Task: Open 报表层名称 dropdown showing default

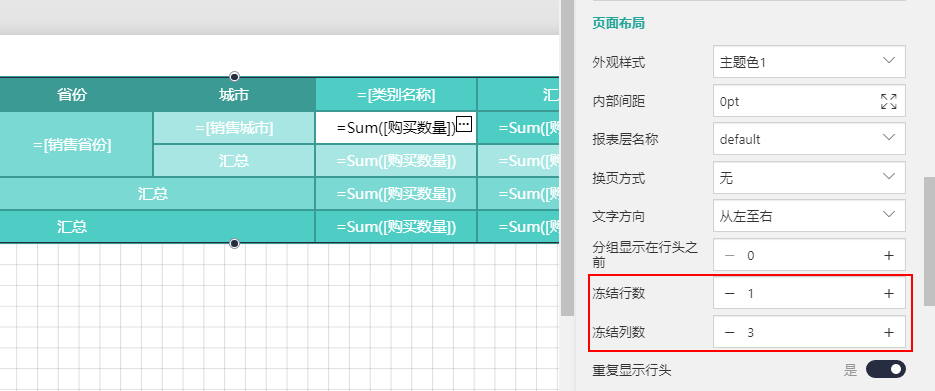Action: (x=809, y=139)
